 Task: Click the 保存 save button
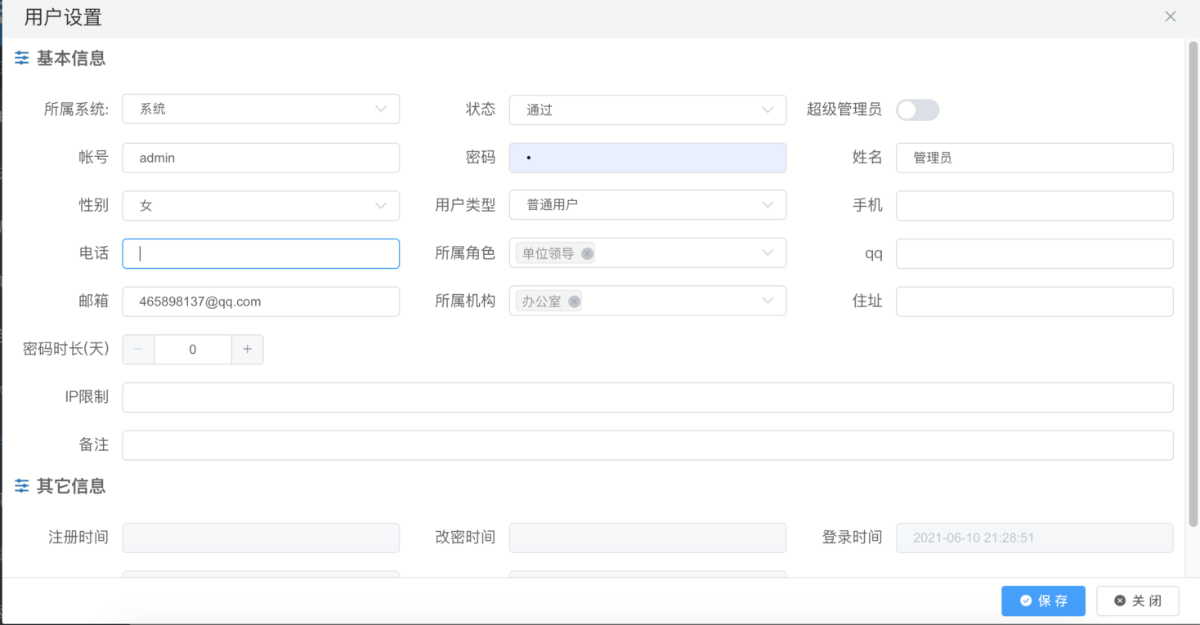coord(1043,601)
